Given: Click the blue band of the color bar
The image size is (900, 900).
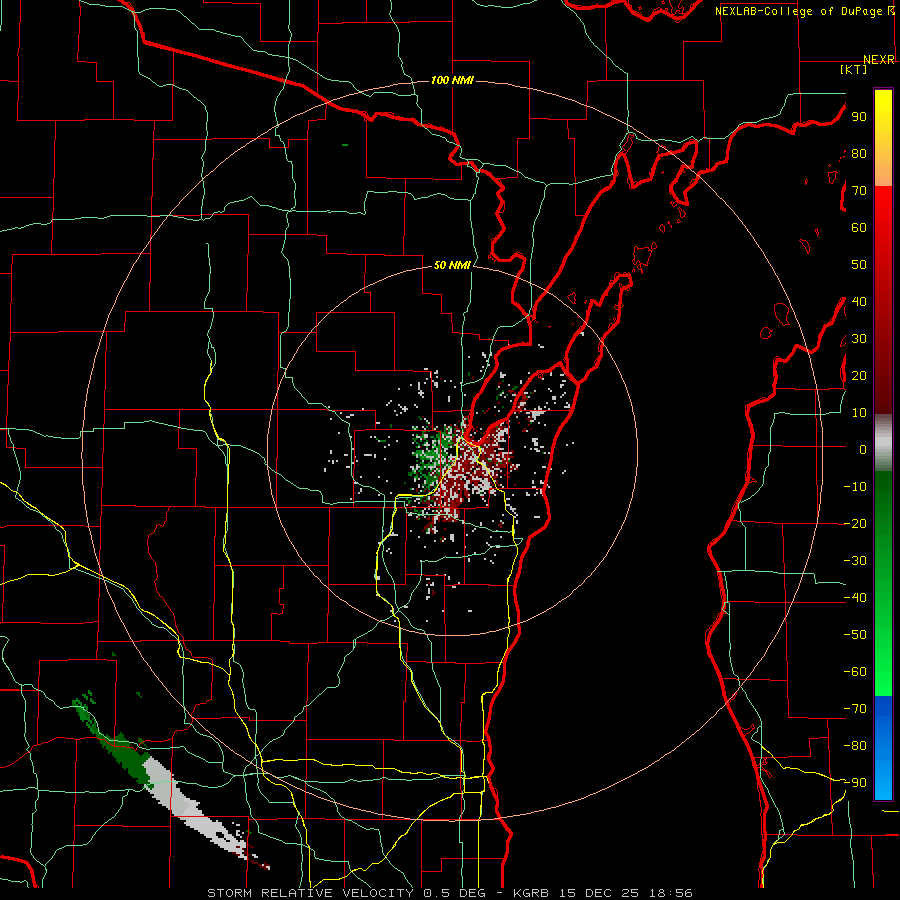Looking at the screenshot, I should (883, 748).
